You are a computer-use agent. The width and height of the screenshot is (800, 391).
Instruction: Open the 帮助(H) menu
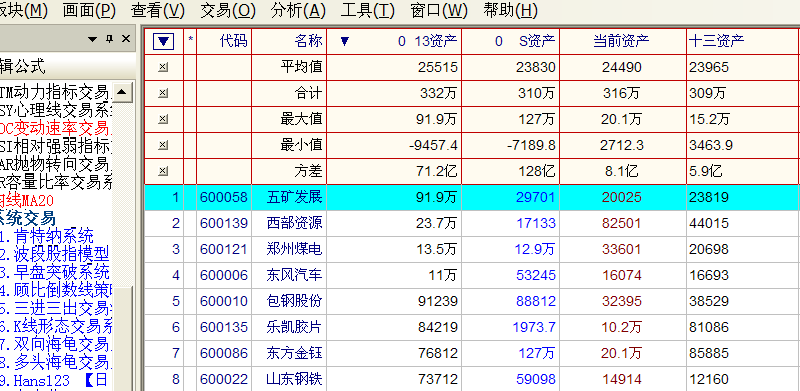point(511,10)
